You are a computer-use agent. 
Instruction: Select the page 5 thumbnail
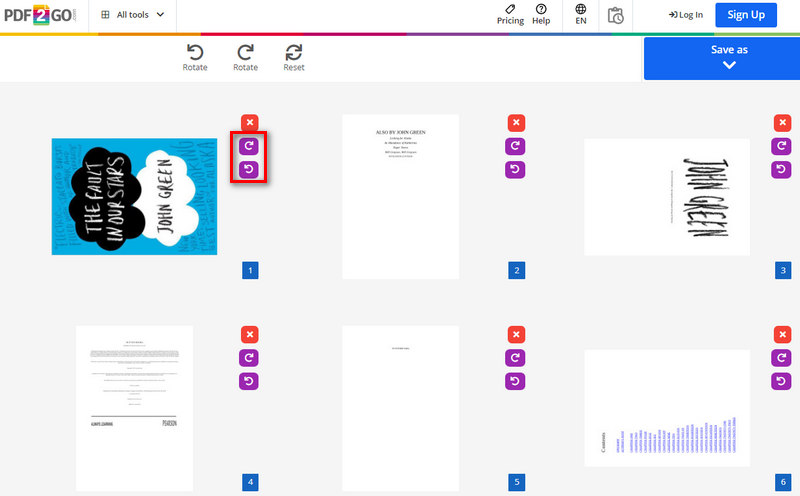click(401, 408)
